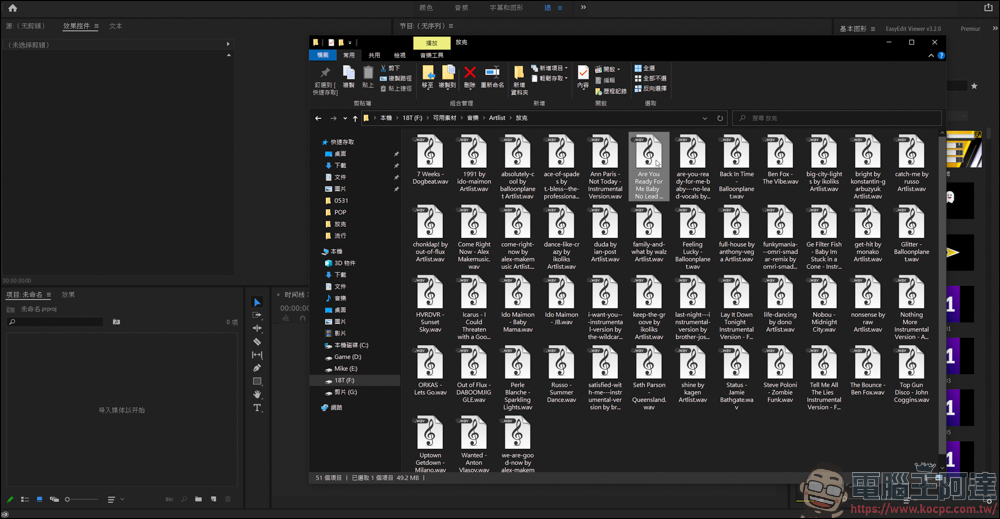Image resolution: width=1000 pixels, height=519 pixels.
Task: Switch to the 效果 tab beside Project
Action: click(x=68, y=295)
